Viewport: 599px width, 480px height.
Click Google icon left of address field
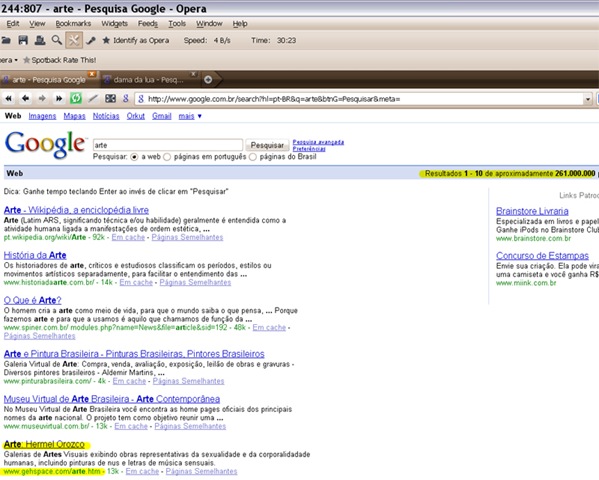point(126,99)
